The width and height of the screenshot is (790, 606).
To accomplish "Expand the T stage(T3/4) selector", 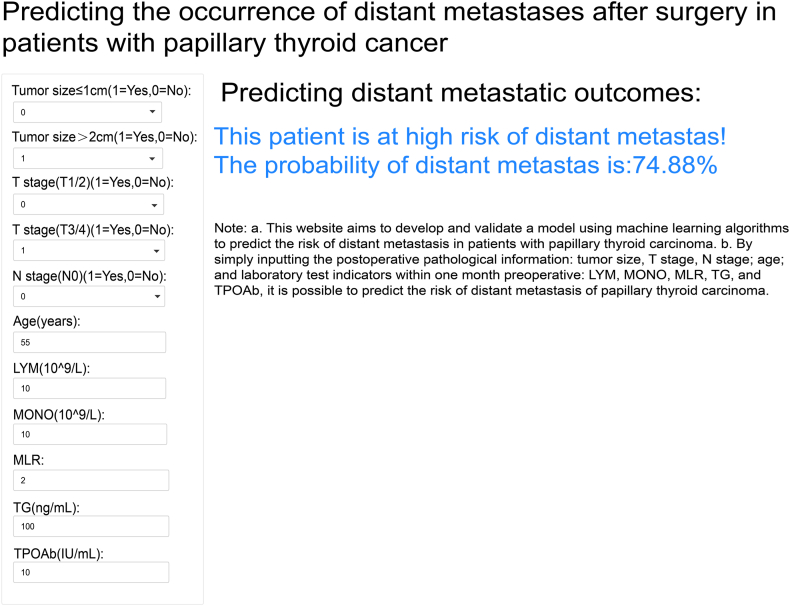I will click(x=88, y=251).
